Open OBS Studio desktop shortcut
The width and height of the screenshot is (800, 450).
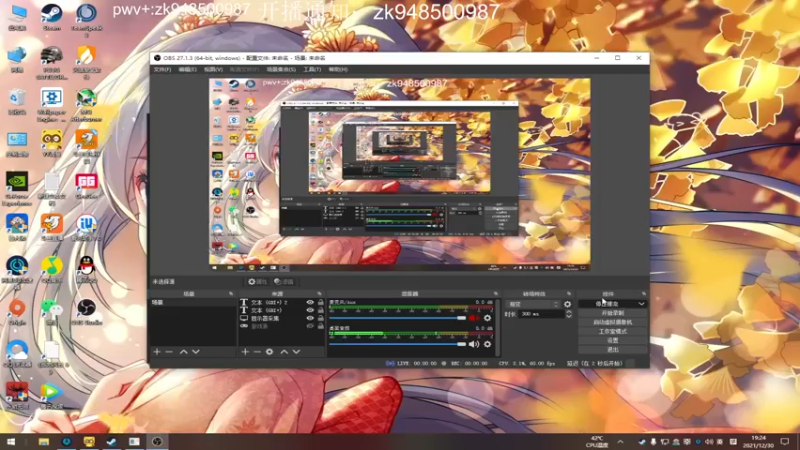(86, 312)
